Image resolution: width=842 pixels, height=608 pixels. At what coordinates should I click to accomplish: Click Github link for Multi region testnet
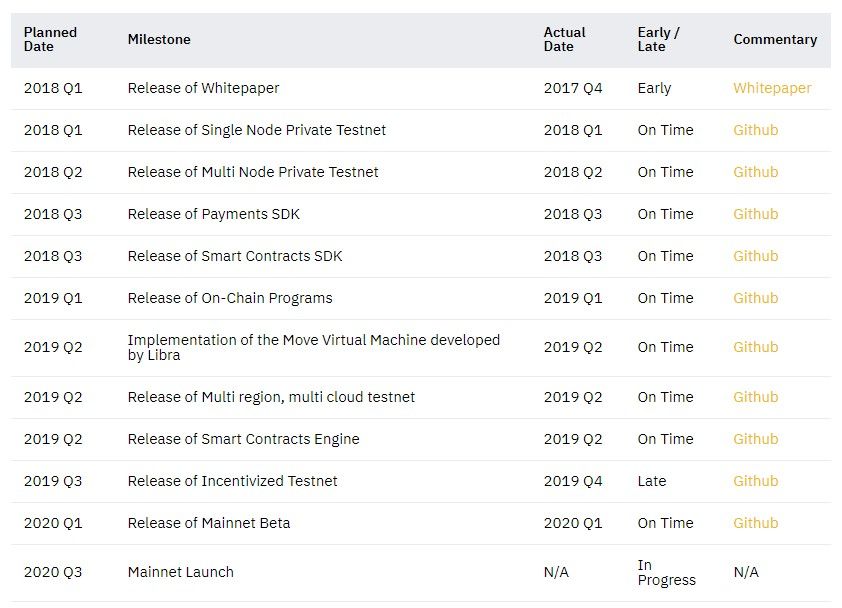coord(755,397)
